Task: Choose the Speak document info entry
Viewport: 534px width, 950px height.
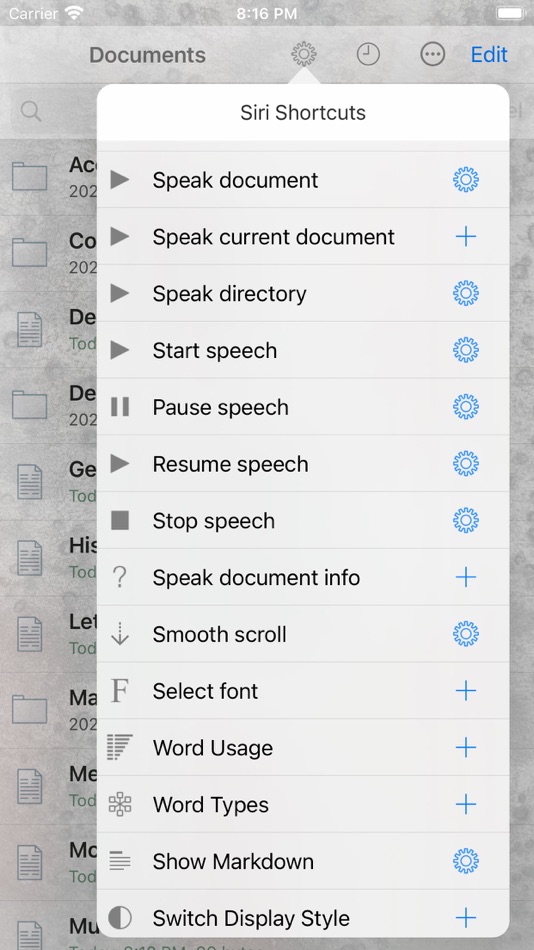Action: pos(303,577)
